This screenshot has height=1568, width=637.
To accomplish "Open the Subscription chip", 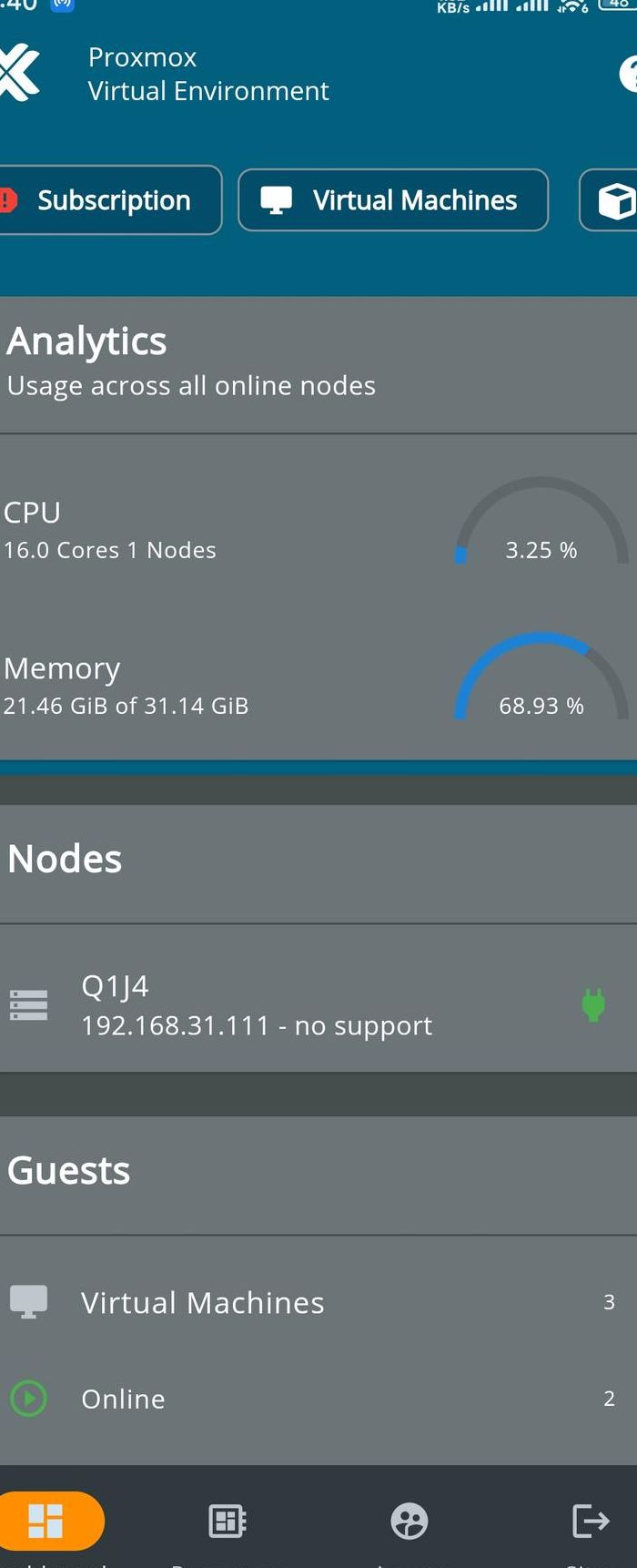I will click(109, 200).
